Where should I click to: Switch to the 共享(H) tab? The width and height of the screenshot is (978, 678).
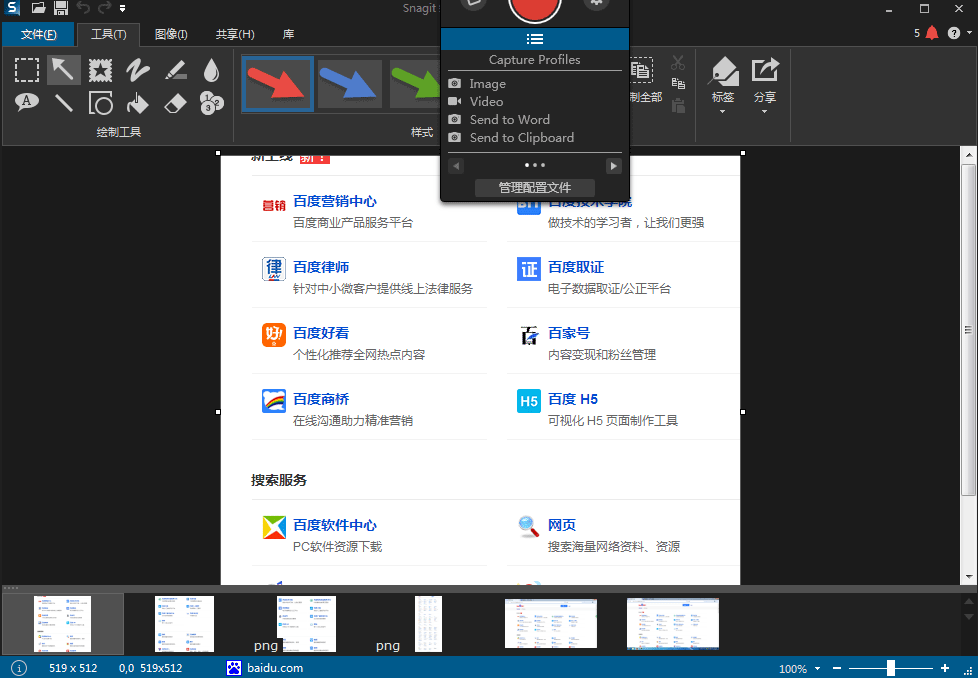coord(235,34)
